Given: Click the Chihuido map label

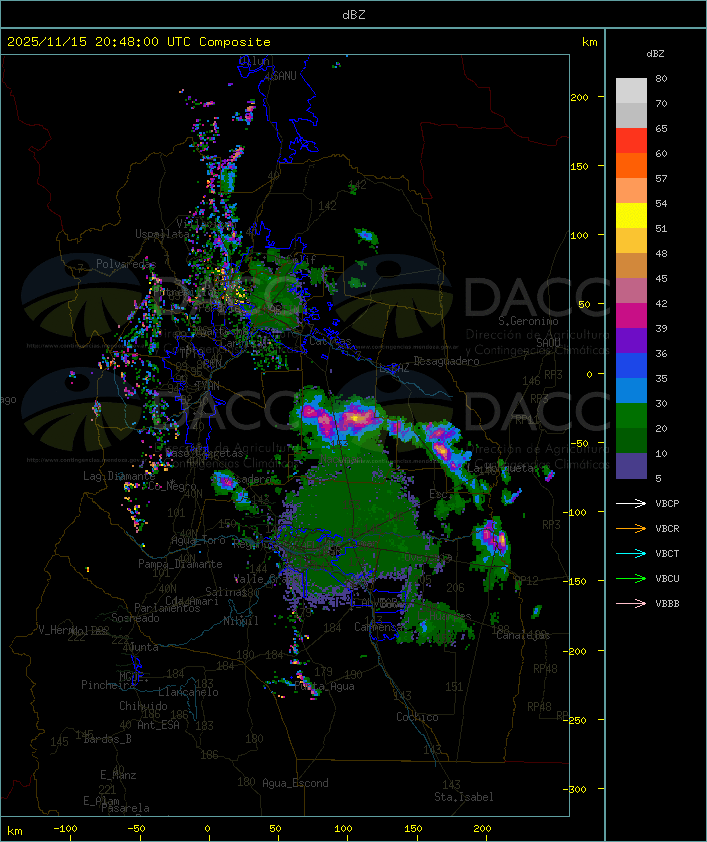Looking at the screenshot, I should pyautogui.click(x=143, y=706).
